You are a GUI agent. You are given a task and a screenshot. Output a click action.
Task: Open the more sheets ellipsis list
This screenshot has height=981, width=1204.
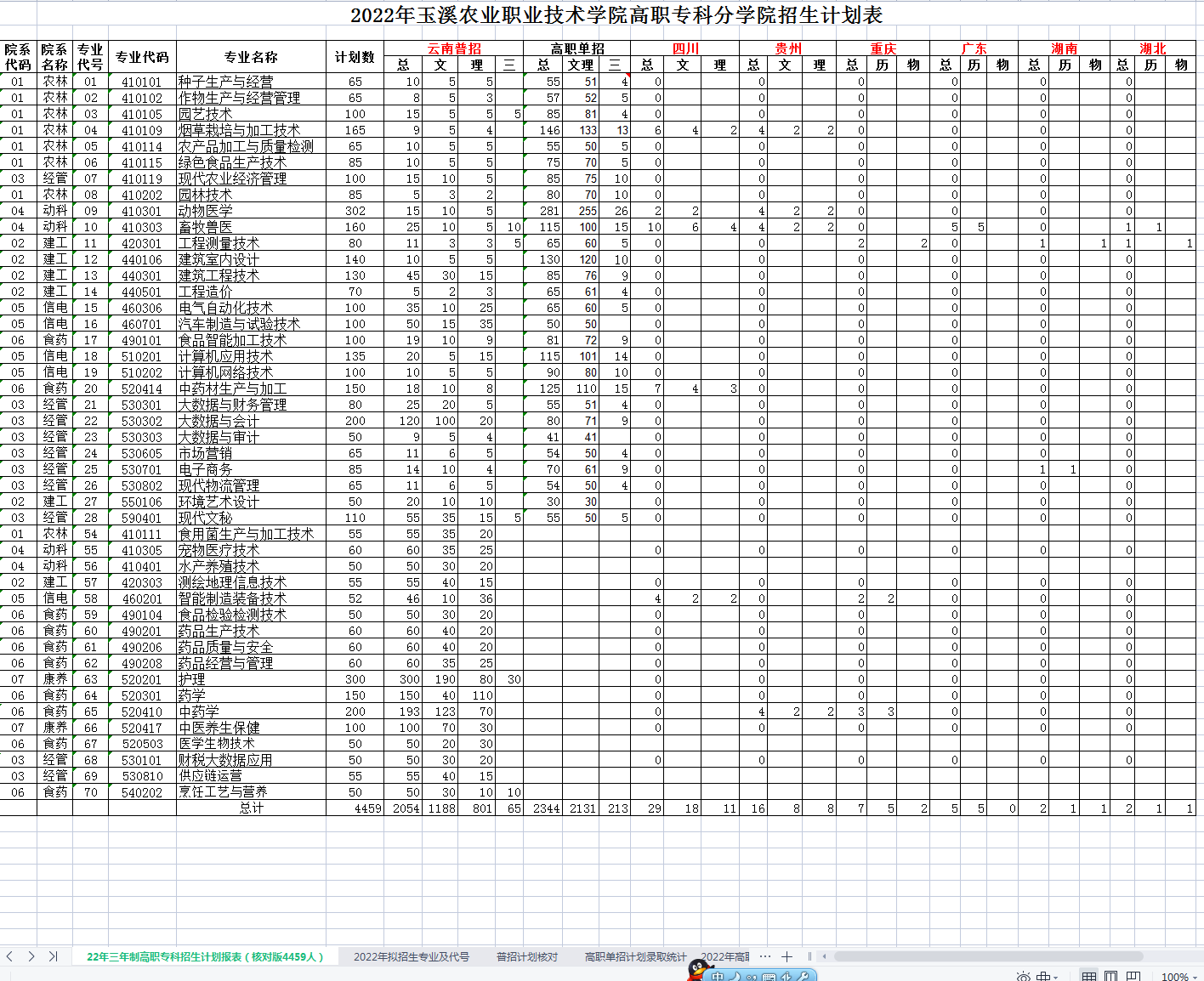(764, 956)
